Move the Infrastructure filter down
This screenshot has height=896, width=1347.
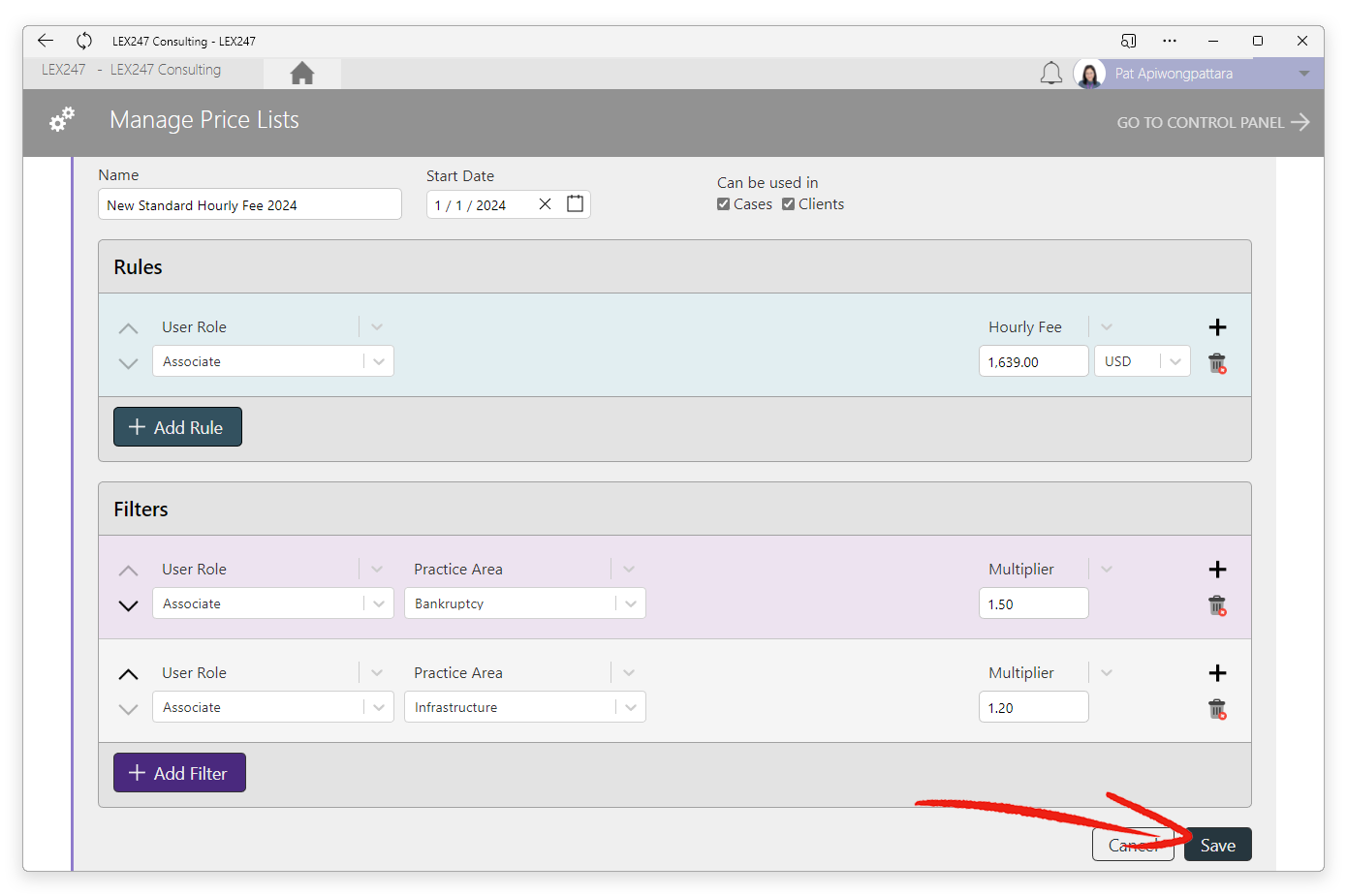point(128,709)
